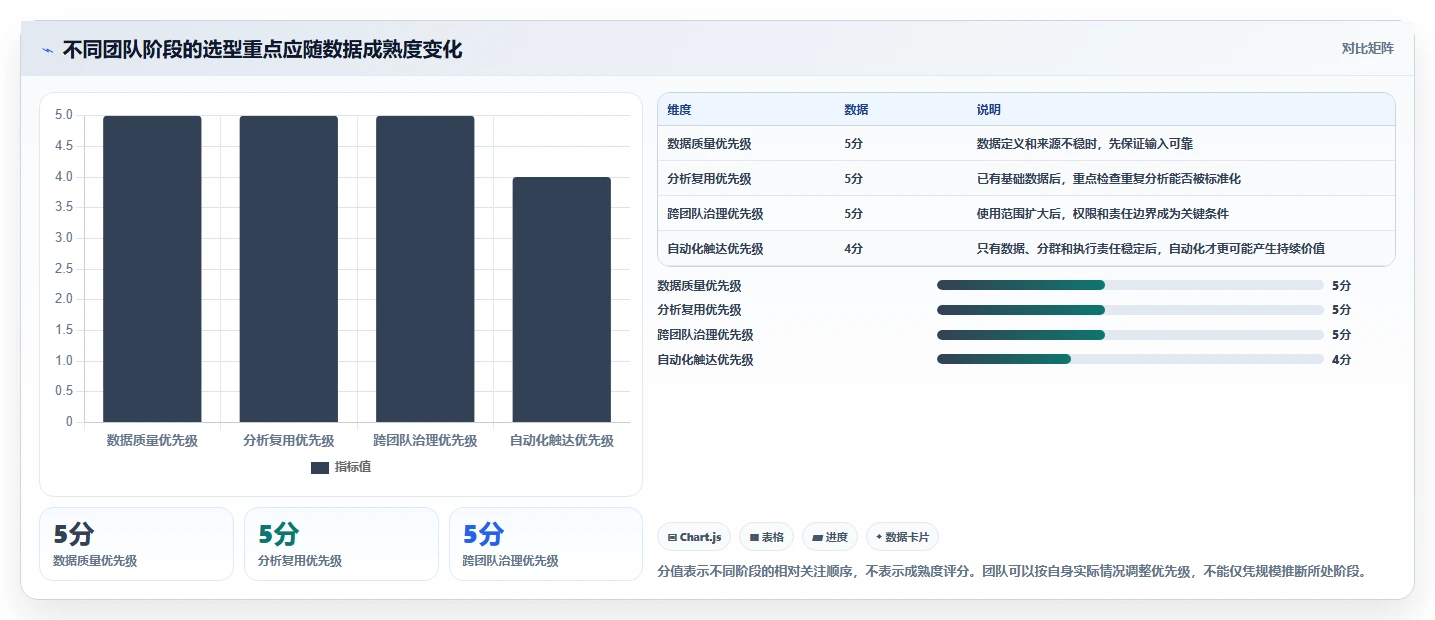Click the footnote starting 分值表示不同阶段

pos(1012,572)
